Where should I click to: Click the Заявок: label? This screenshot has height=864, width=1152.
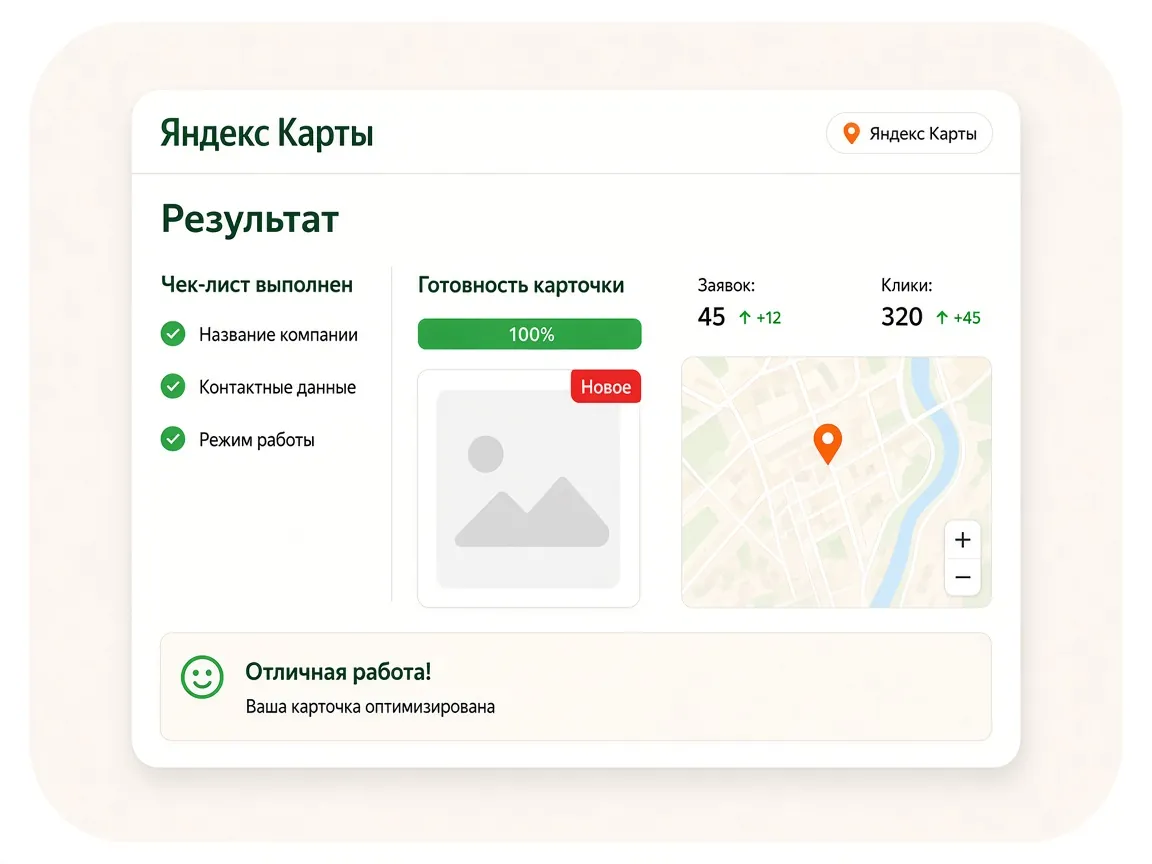[726, 285]
